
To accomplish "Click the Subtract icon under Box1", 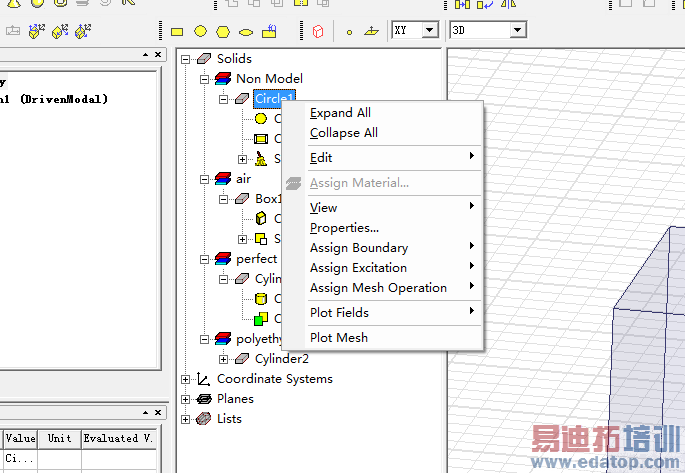I will click(261, 239).
